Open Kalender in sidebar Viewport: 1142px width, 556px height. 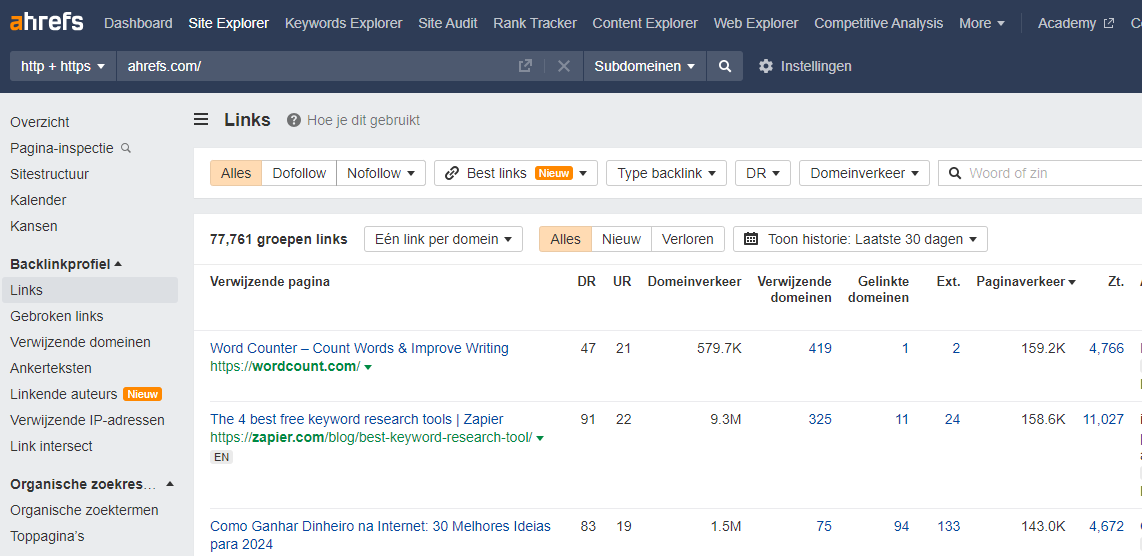pyautogui.click(x=38, y=200)
